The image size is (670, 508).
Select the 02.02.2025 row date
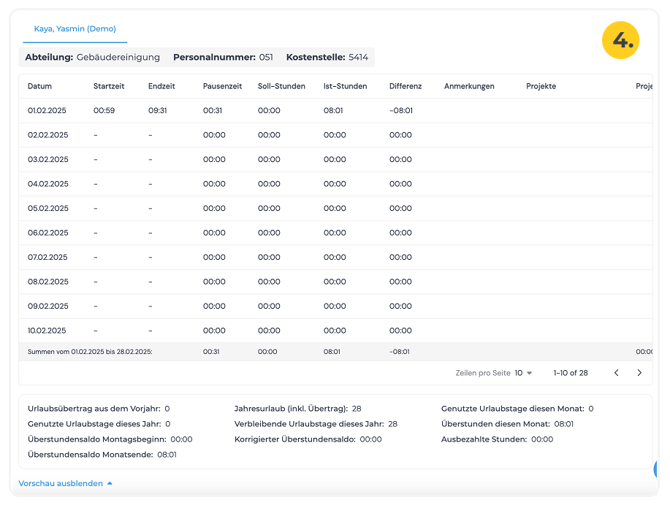point(48,135)
